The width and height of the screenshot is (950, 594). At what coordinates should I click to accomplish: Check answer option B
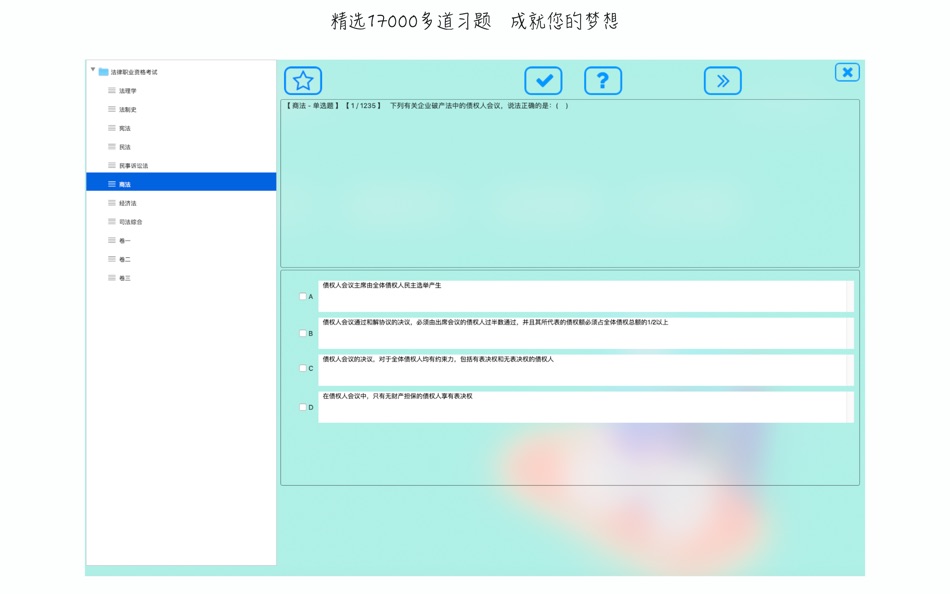(303, 333)
